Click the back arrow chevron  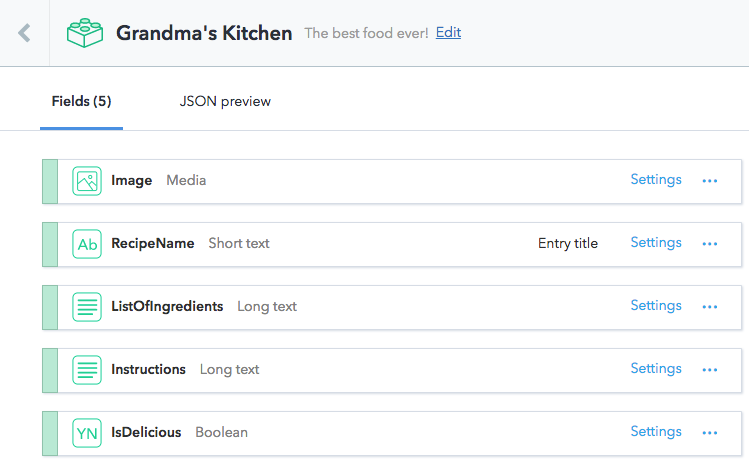25,33
